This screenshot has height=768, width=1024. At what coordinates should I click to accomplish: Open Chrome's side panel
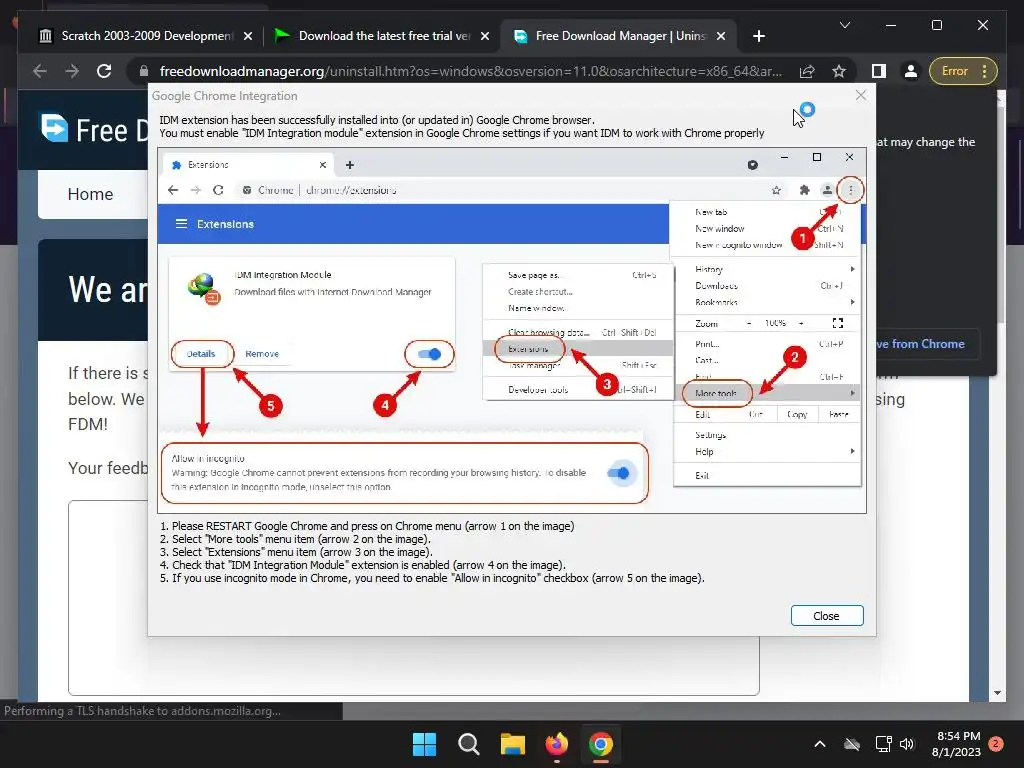tap(878, 71)
